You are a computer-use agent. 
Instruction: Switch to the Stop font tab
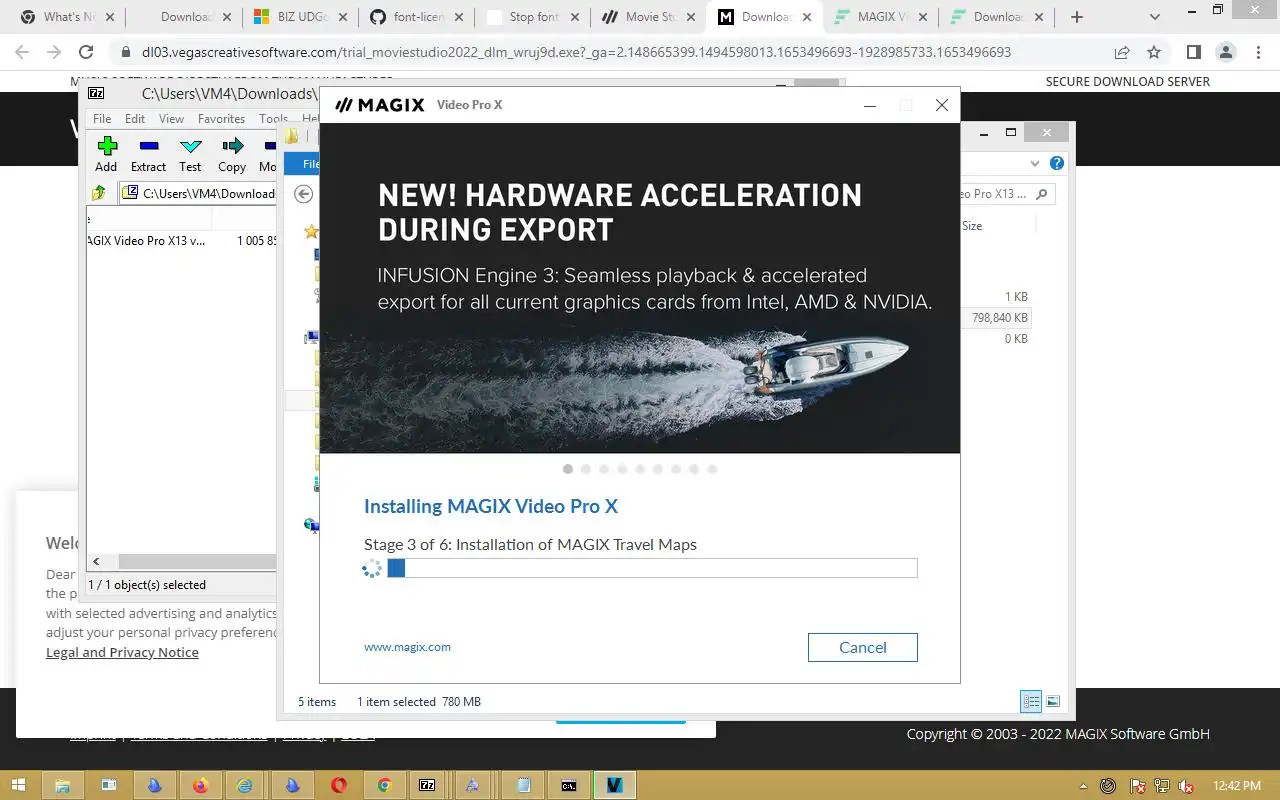coord(533,17)
